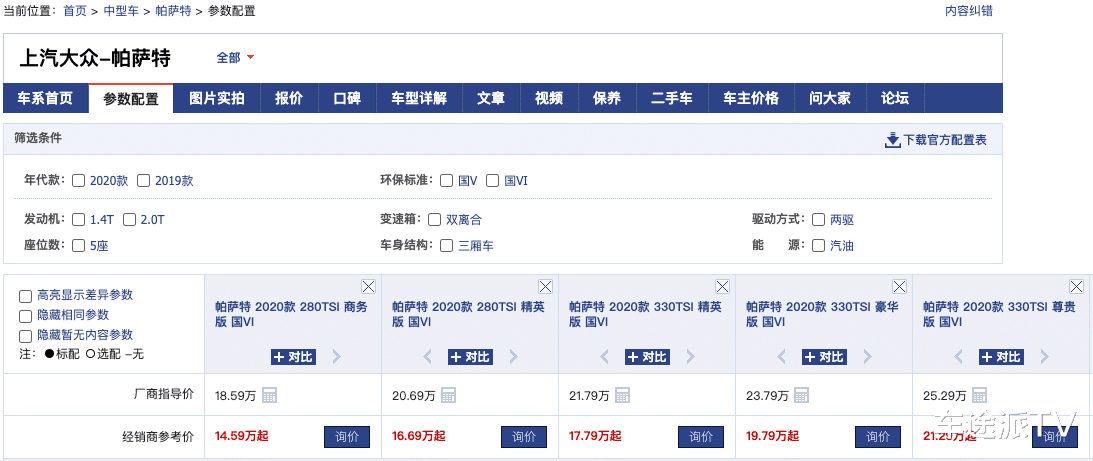This screenshot has height=461, width=1093.
Task: Move 330TSI 豪华版 column right with arrow
Action: 868,357
